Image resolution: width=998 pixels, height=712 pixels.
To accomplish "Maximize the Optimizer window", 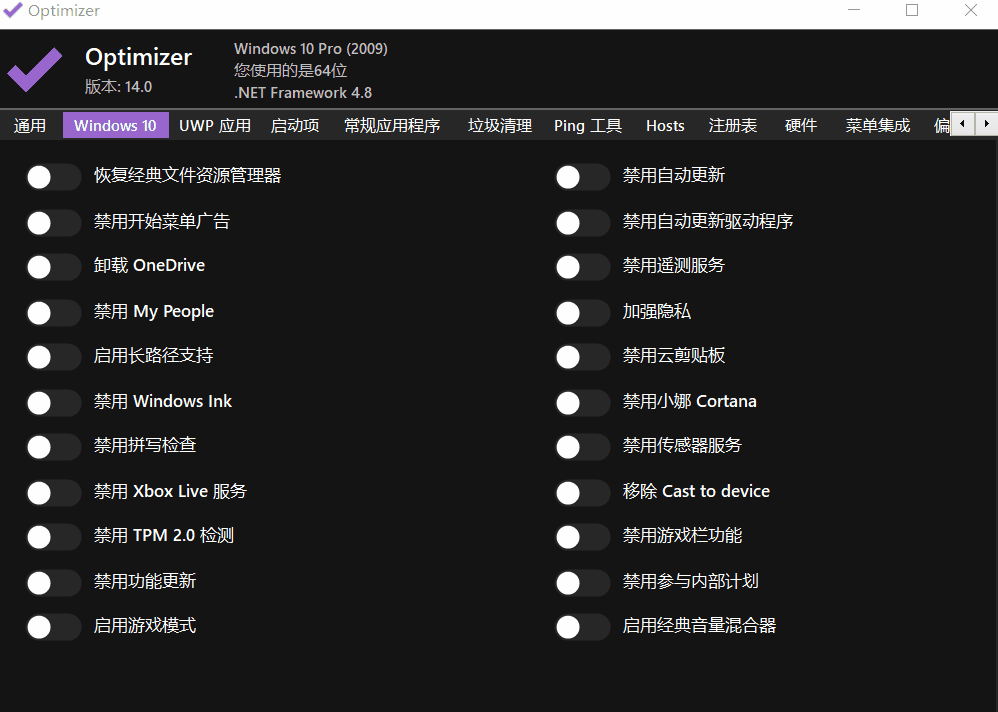I will click(x=912, y=10).
